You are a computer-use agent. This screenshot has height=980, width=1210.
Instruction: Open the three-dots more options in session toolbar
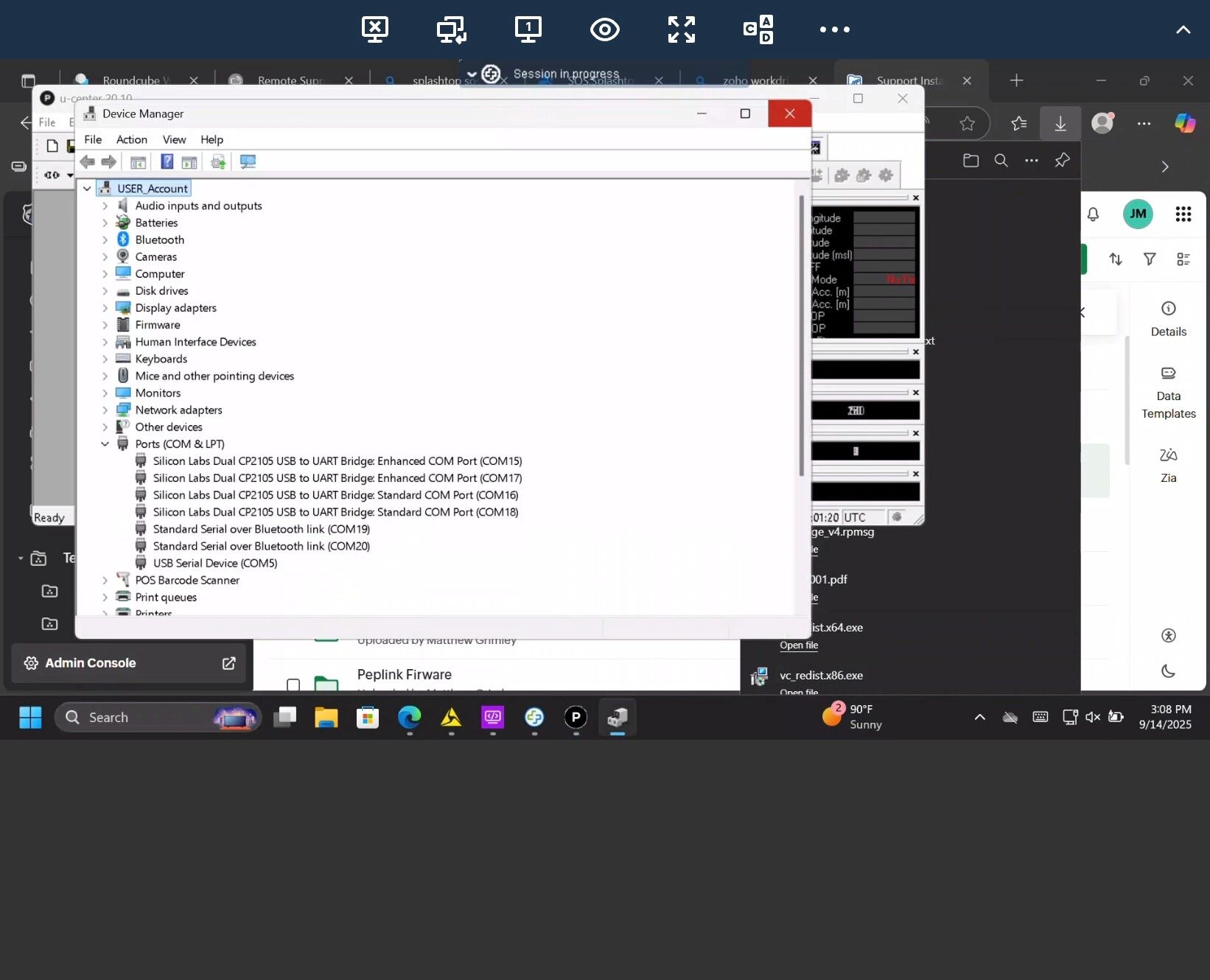coord(835,29)
